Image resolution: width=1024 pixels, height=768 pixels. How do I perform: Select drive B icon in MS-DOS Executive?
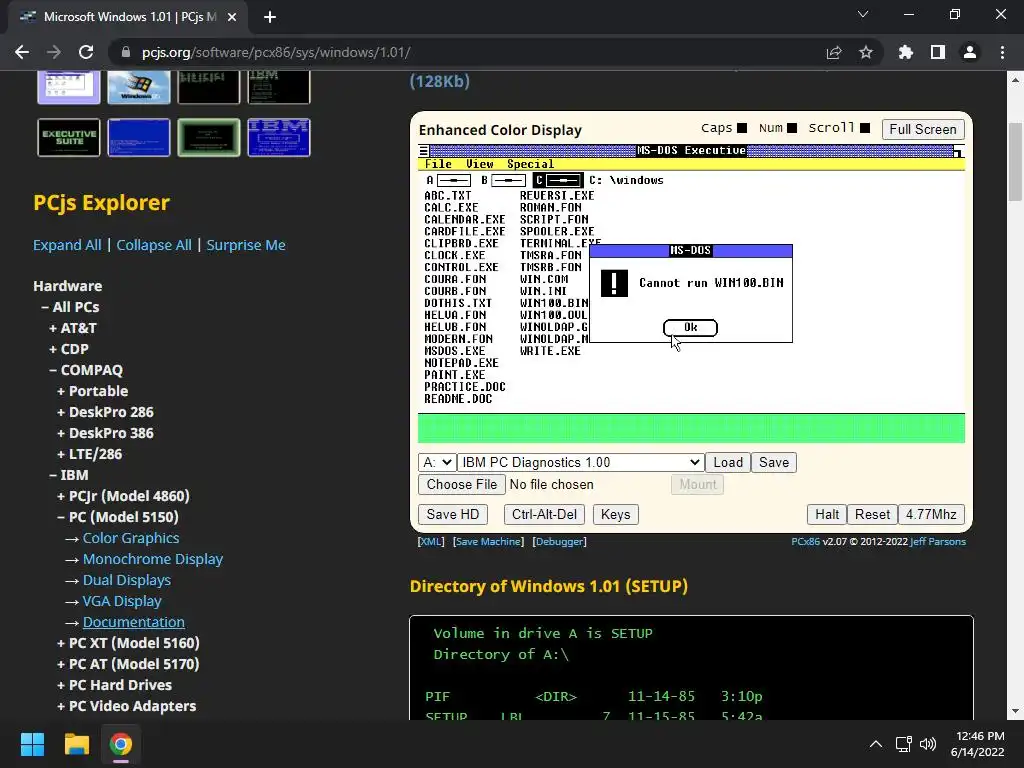pos(503,180)
